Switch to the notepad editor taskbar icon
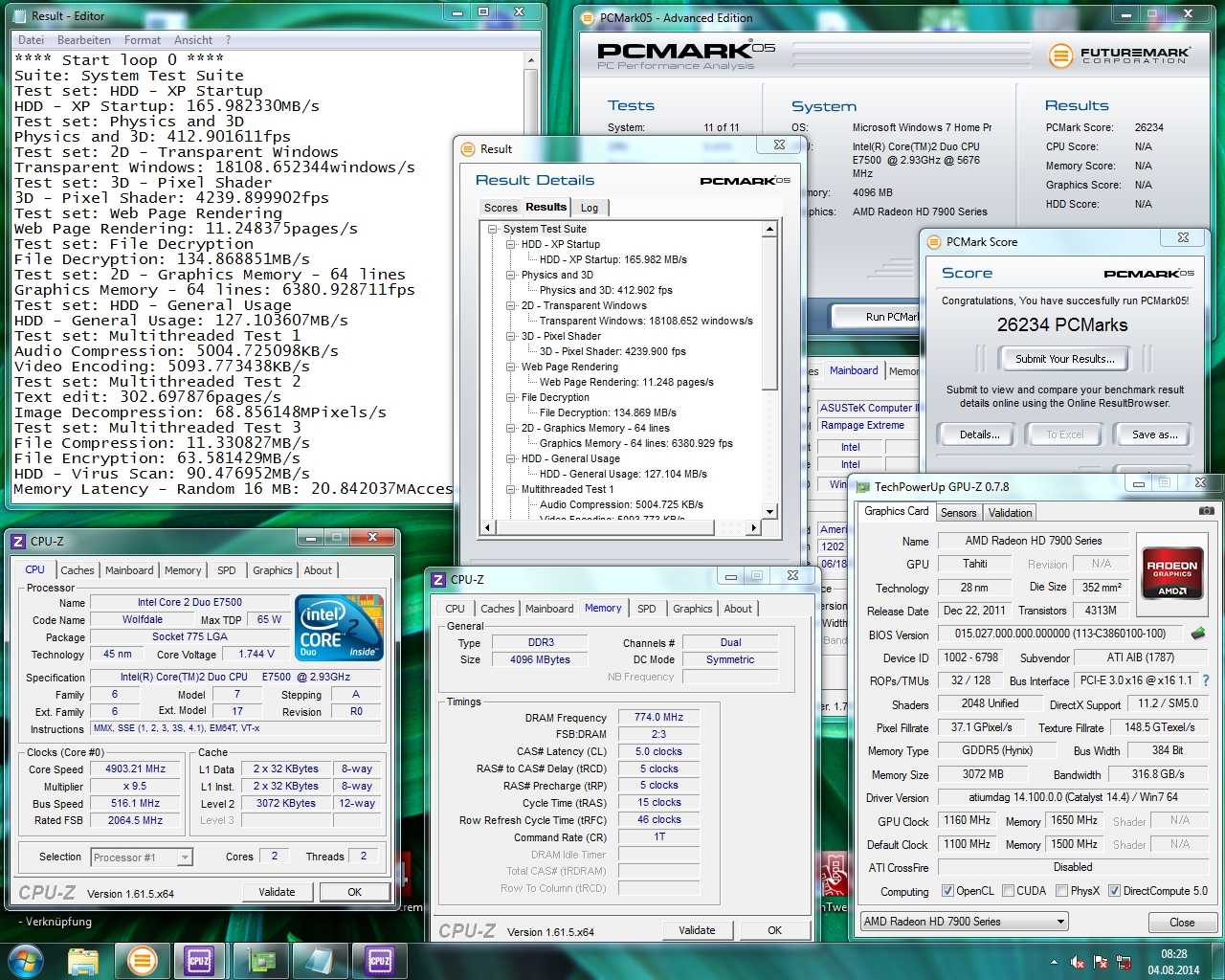The height and width of the screenshot is (980, 1225). coord(319,961)
